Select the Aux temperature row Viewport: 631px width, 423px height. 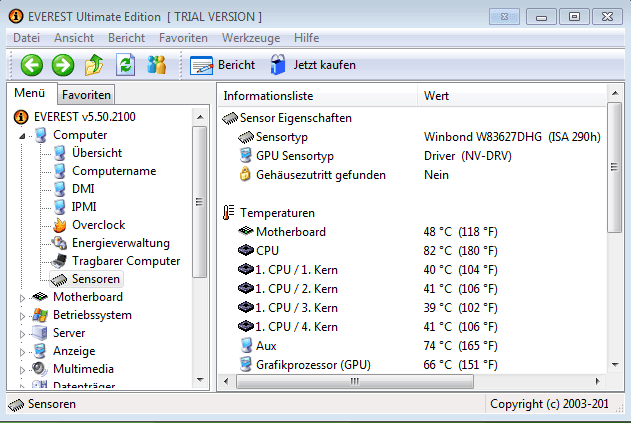412,346
